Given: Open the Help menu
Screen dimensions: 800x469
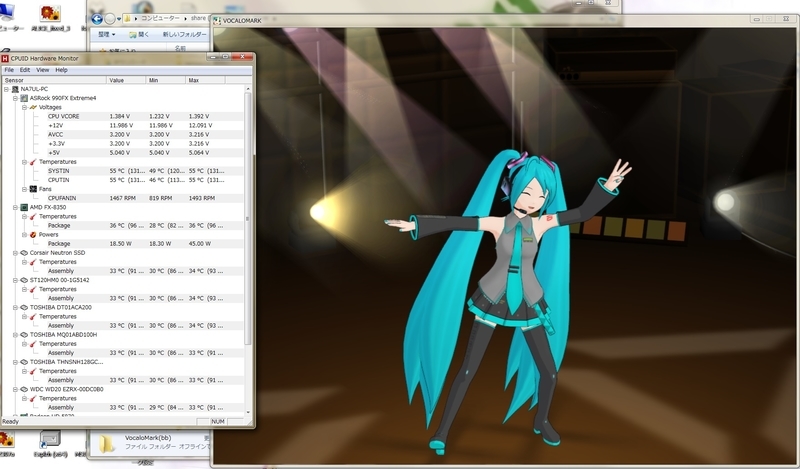Looking at the screenshot, I should coord(61,70).
